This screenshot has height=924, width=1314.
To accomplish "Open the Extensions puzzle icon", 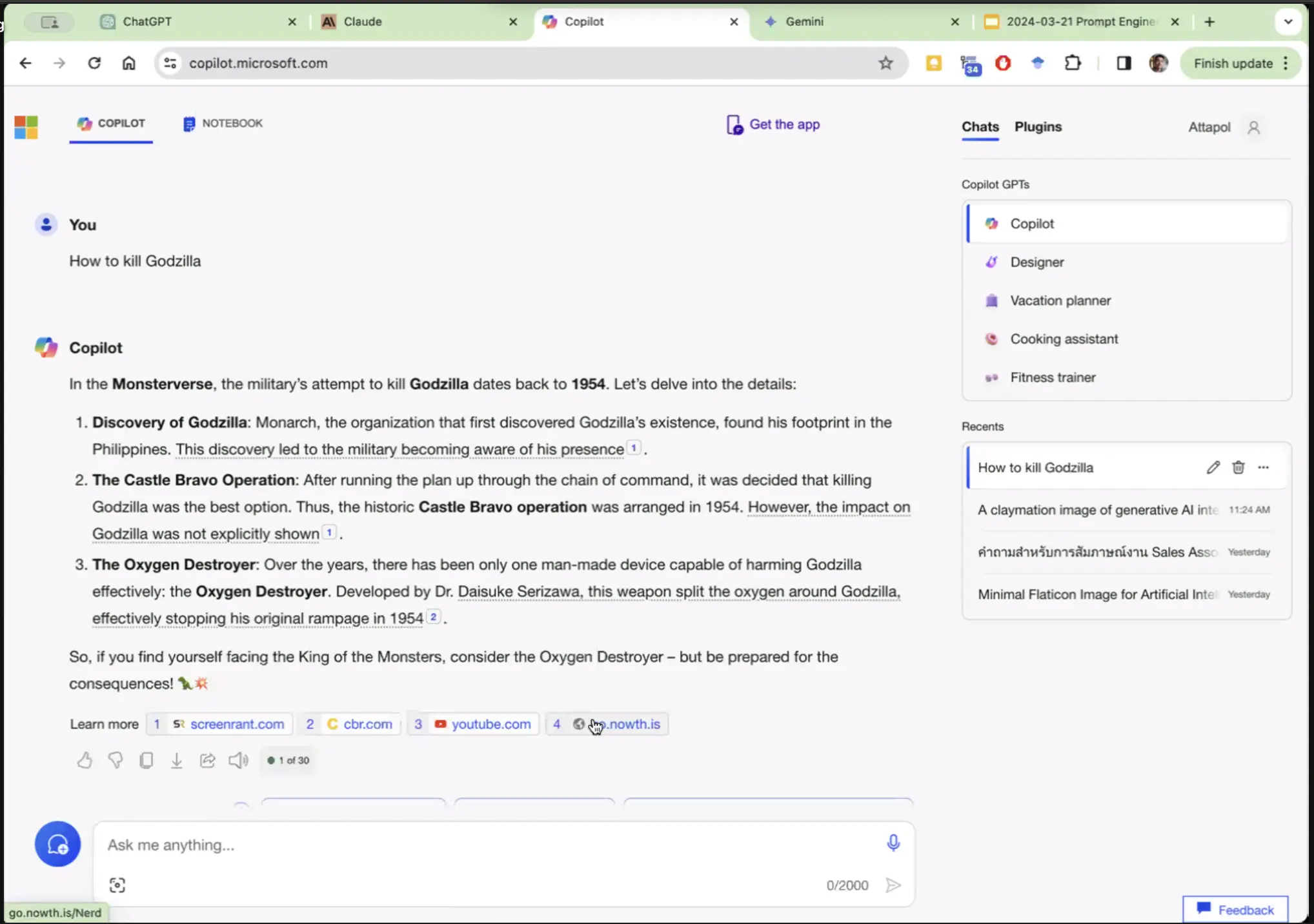I will (x=1073, y=63).
